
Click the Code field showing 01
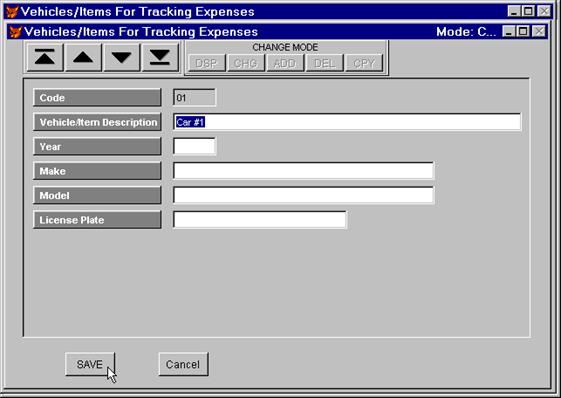(194, 98)
